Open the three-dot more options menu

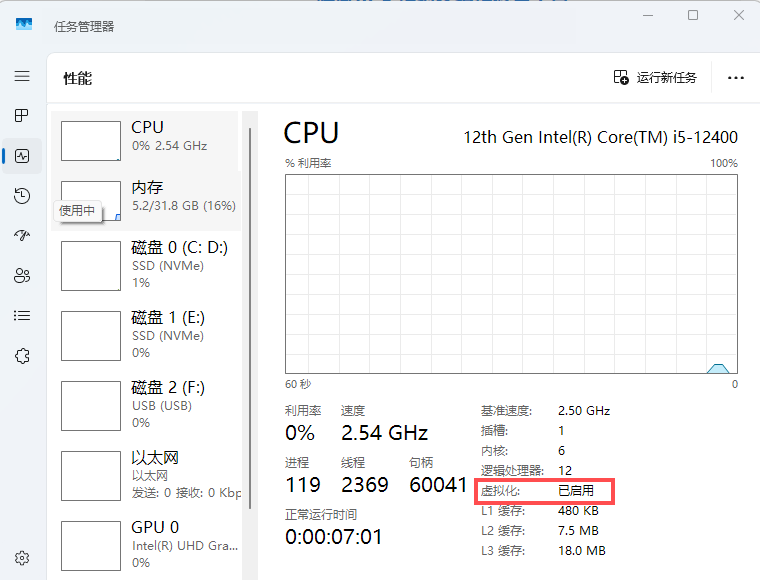tap(736, 78)
